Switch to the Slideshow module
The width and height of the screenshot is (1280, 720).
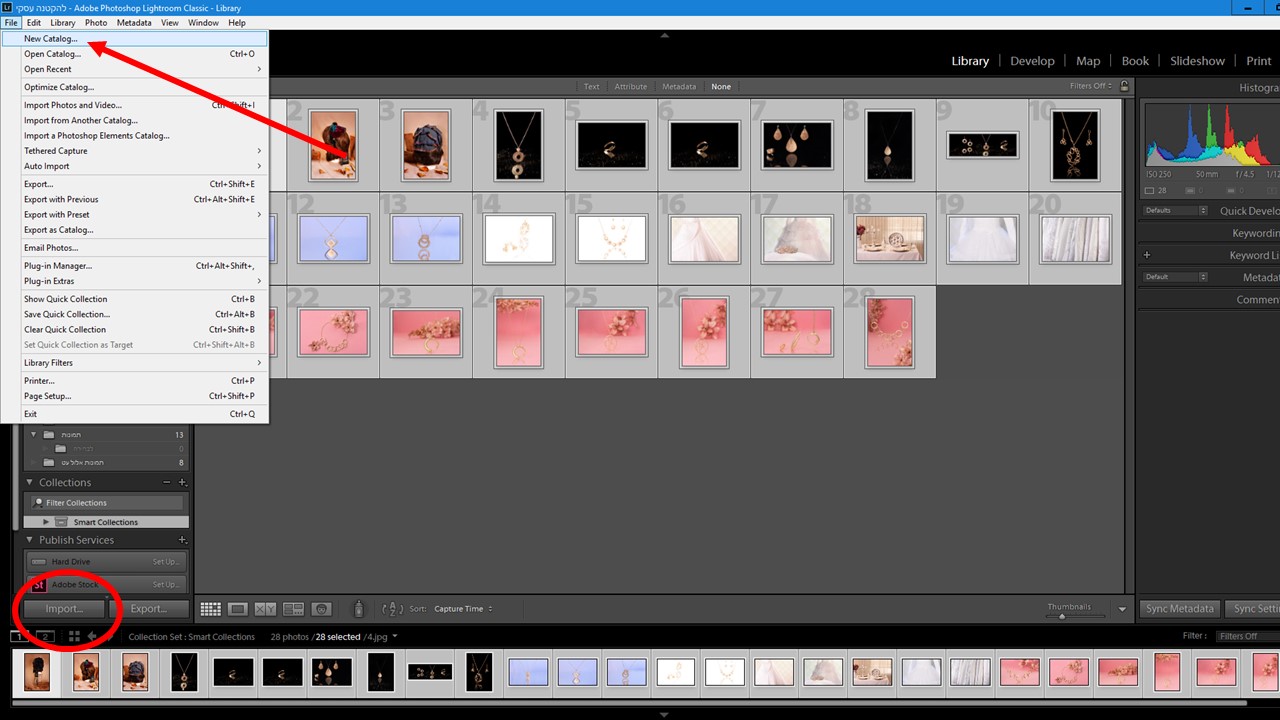1197,61
